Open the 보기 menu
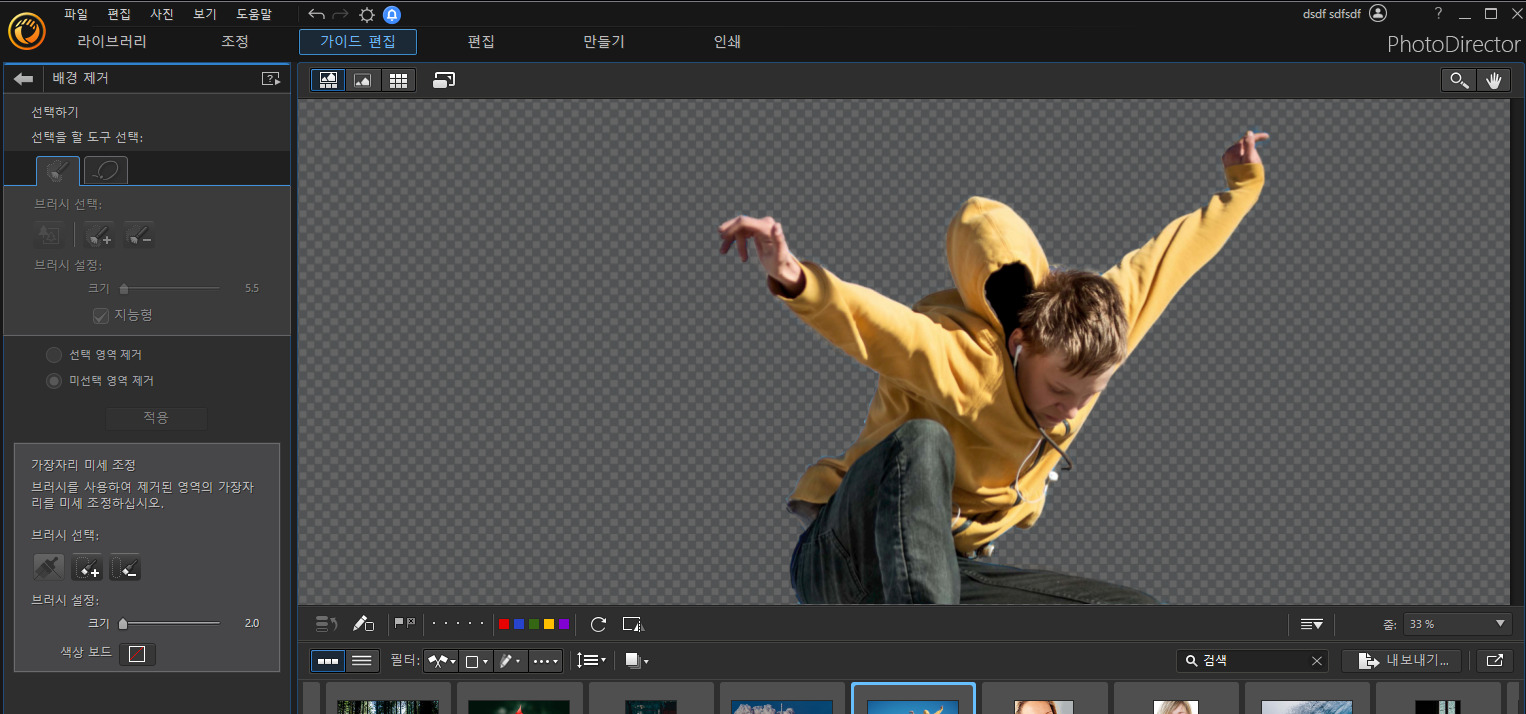The width and height of the screenshot is (1526, 714). [204, 14]
